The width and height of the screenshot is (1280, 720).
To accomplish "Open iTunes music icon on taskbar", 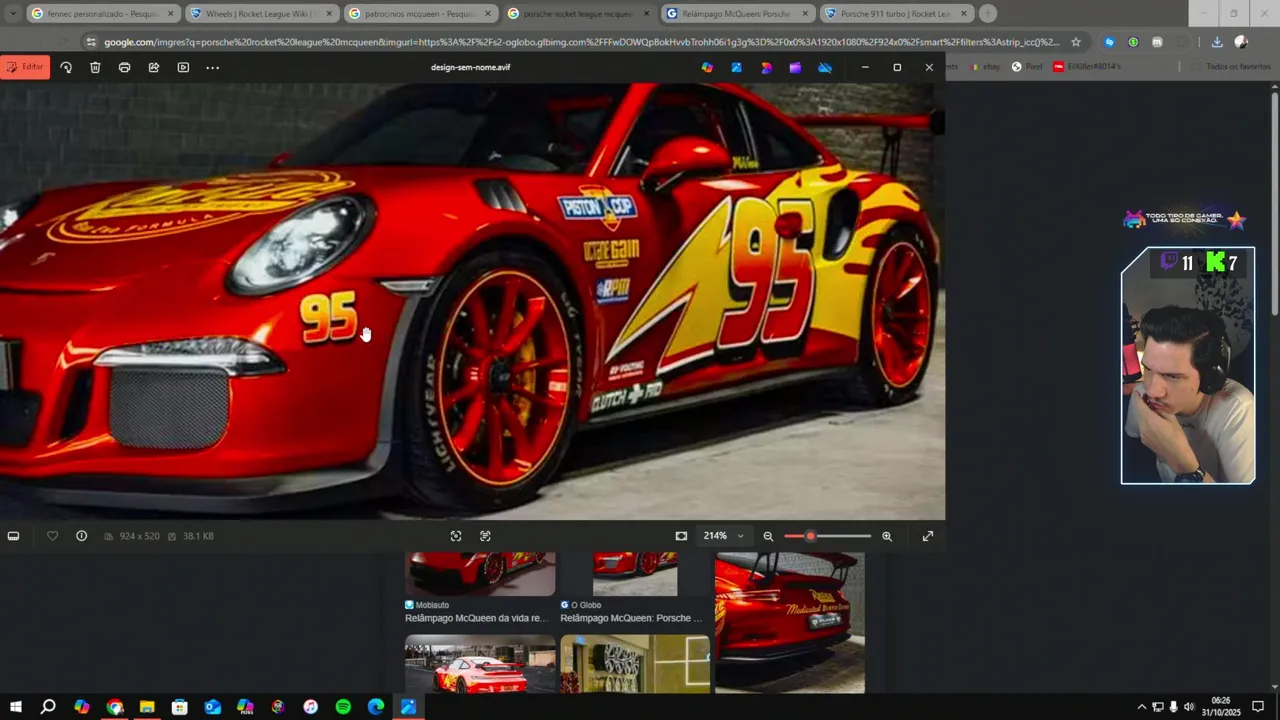I will pyautogui.click(x=311, y=707).
